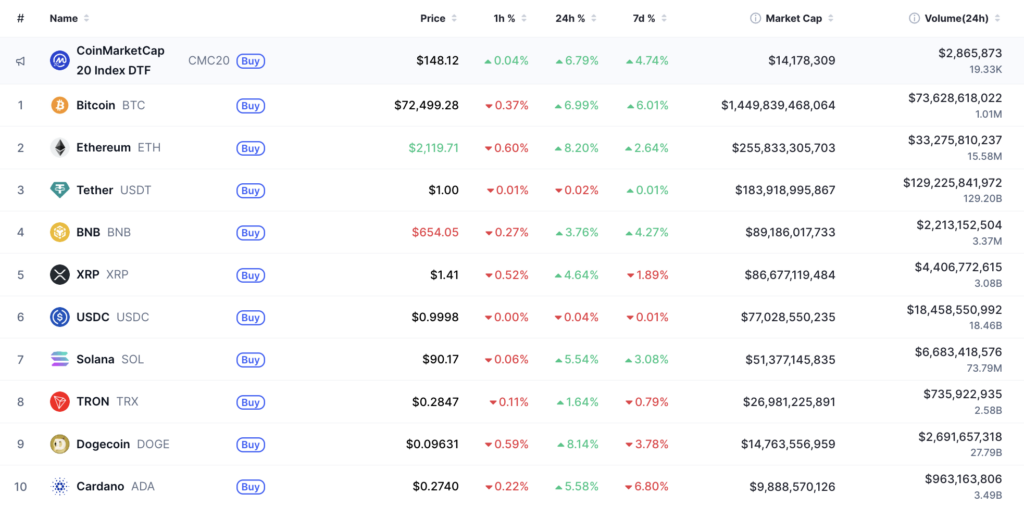1024x506 pixels.
Task: Click Buy button for TRON
Action: 251,402
